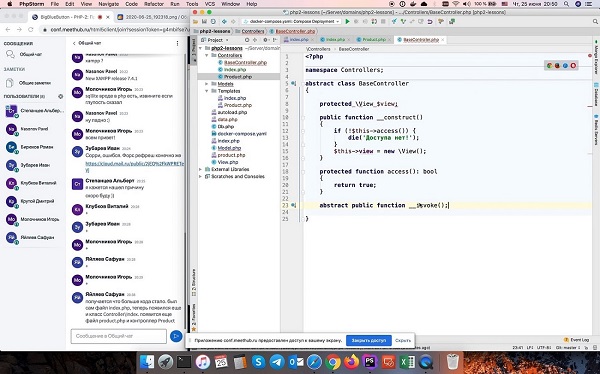Click the Закрыть доступ button
Image resolution: width=600 pixels, height=374 pixels.
(368, 340)
